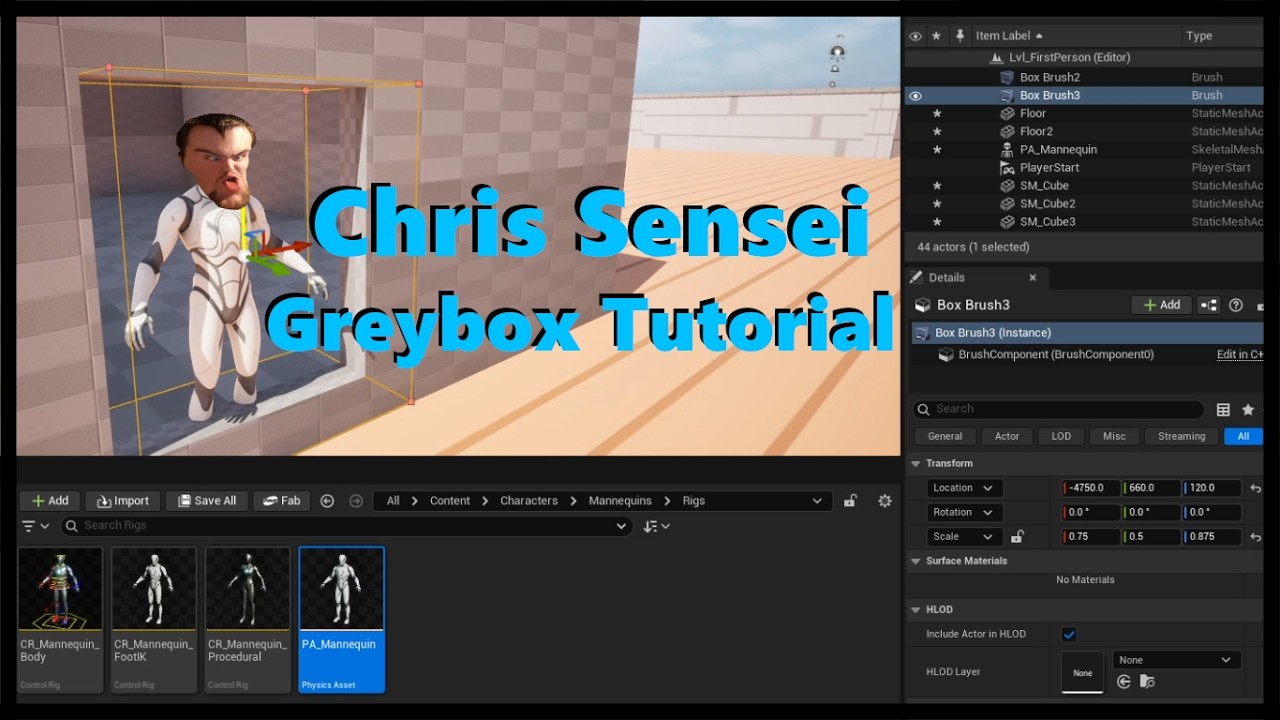This screenshot has height=720, width=1280.
Task: Toggle the star next to Floor row
Action: [x=937, y=113]
